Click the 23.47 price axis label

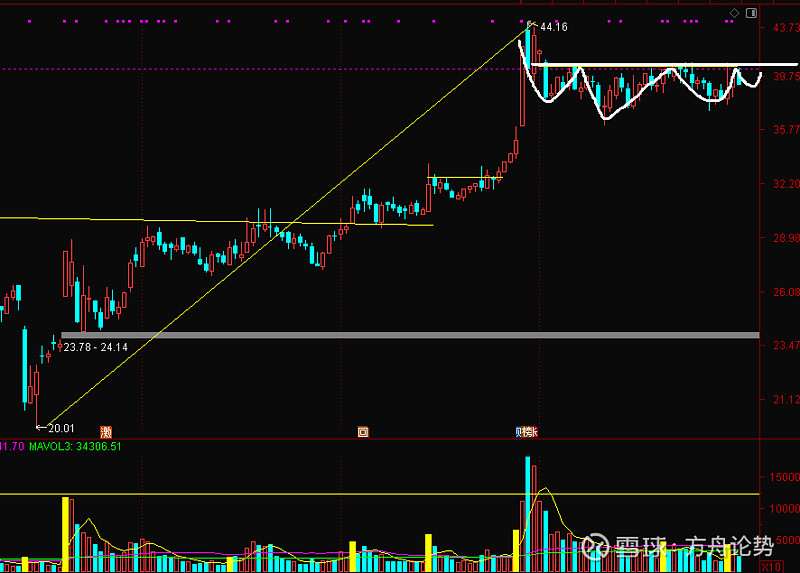pos(786,345)
